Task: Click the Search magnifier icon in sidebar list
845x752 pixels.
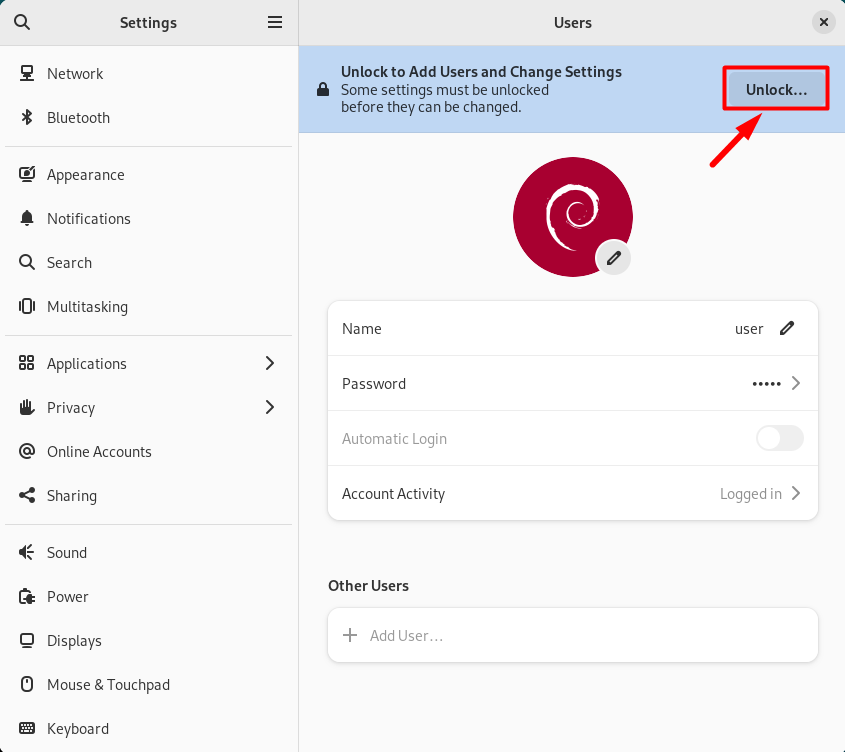Action: coord(26,262)
